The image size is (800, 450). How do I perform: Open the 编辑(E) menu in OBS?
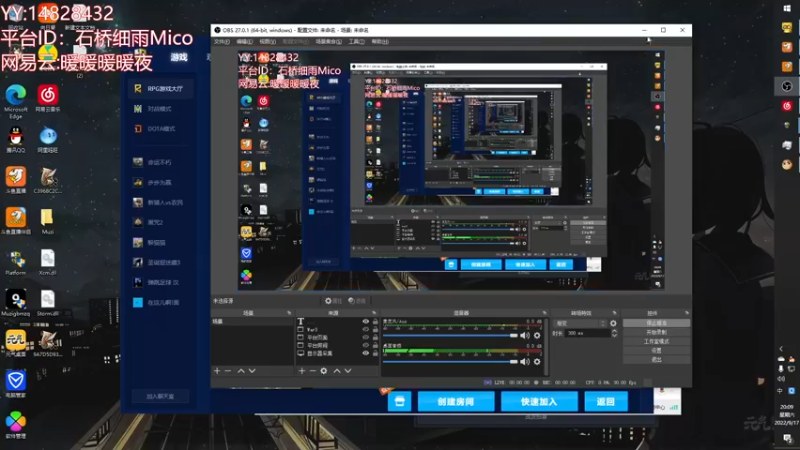click(x=244, y=41)
